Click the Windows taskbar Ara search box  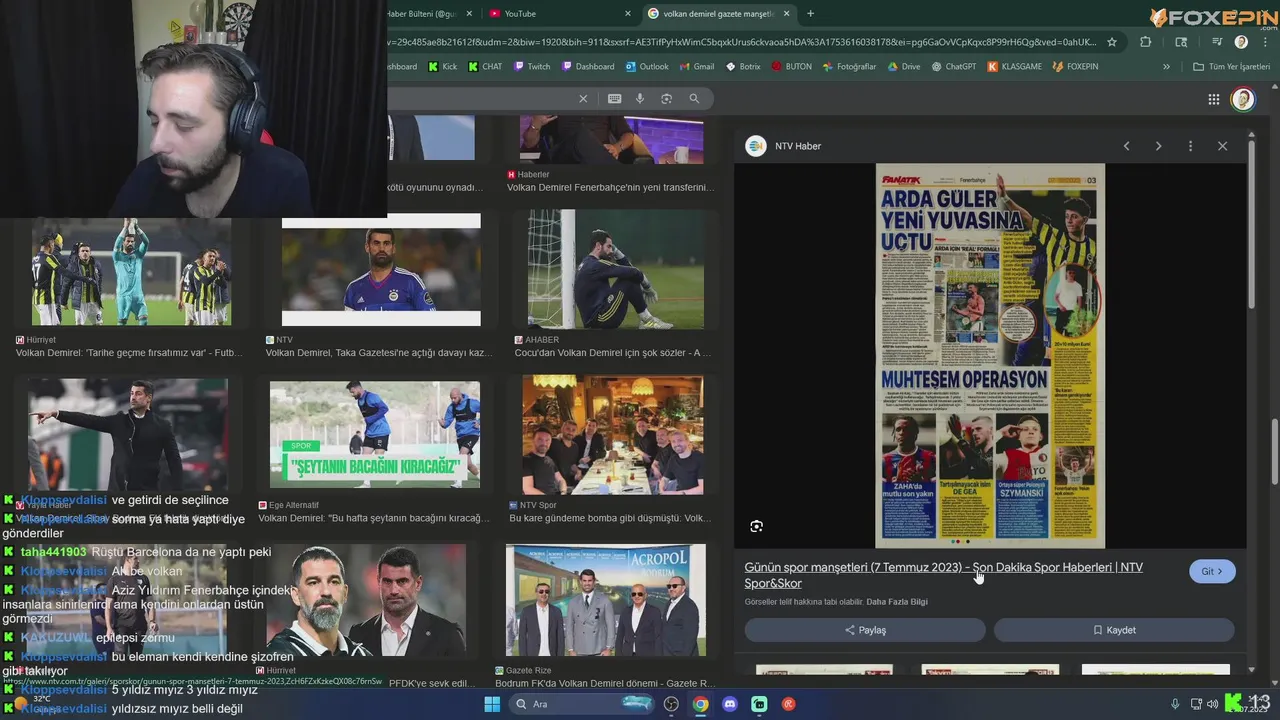tap(583, 704)
